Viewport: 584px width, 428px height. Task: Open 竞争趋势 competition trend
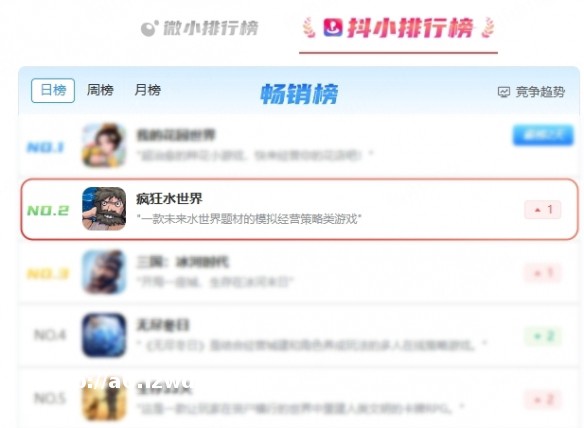(x=531, y=92)
